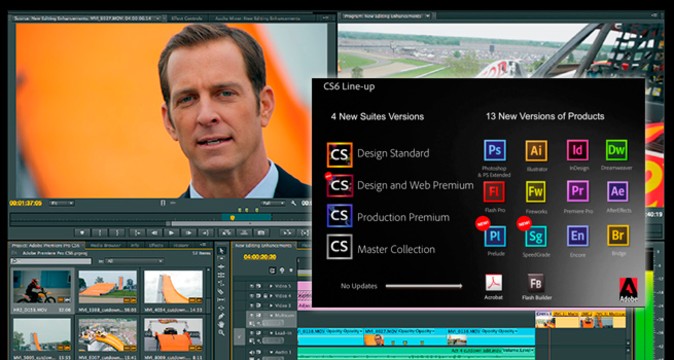Step forward one frame in source monitor
Screen dimensions: 674x360
188,232
